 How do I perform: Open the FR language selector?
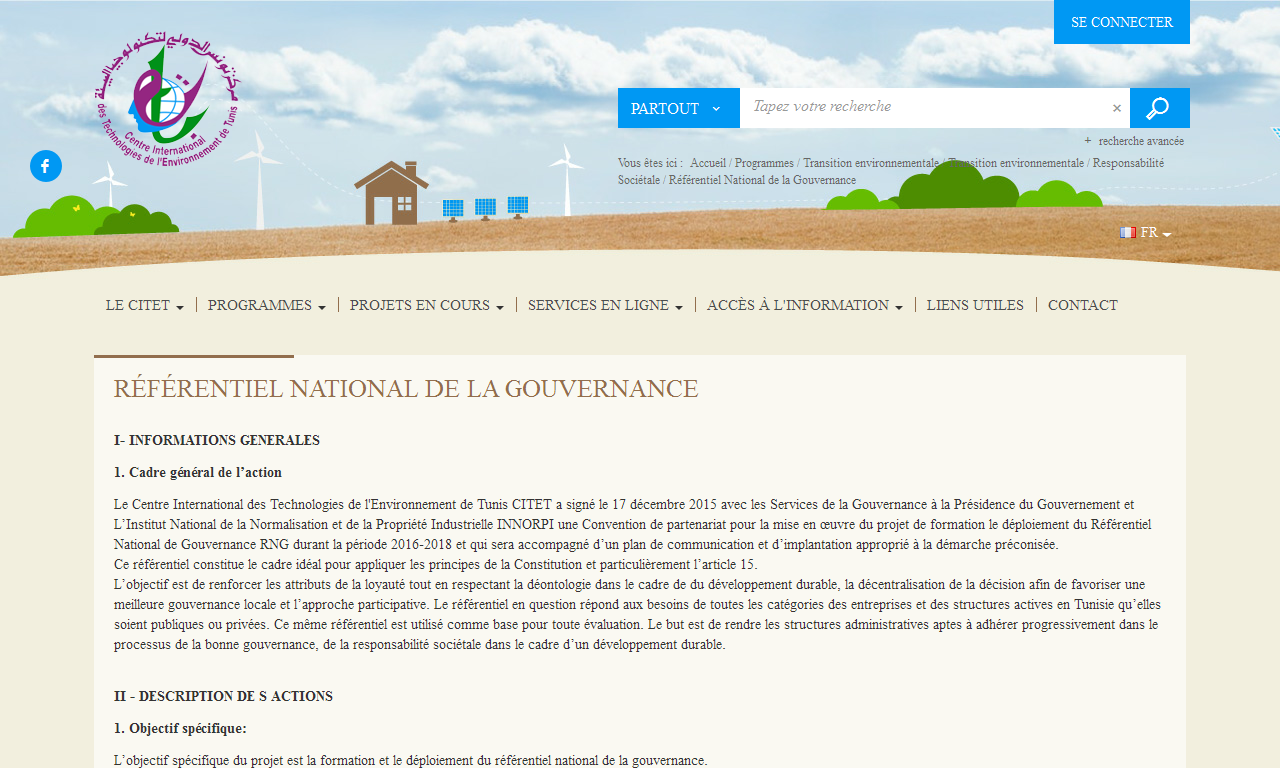(1146, 233)
